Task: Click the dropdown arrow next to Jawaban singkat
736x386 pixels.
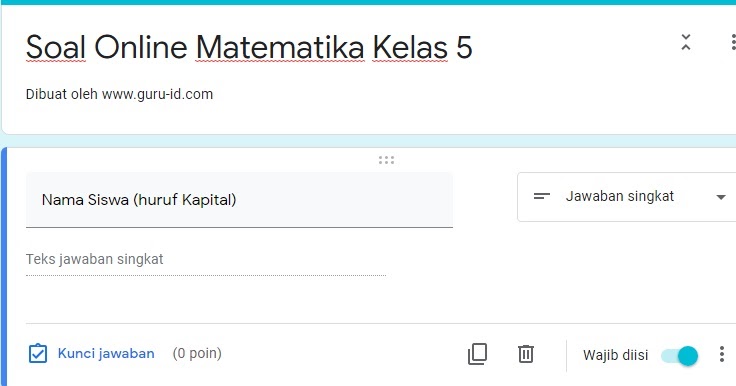Action: pyautogui.click(x=721, y=197)
